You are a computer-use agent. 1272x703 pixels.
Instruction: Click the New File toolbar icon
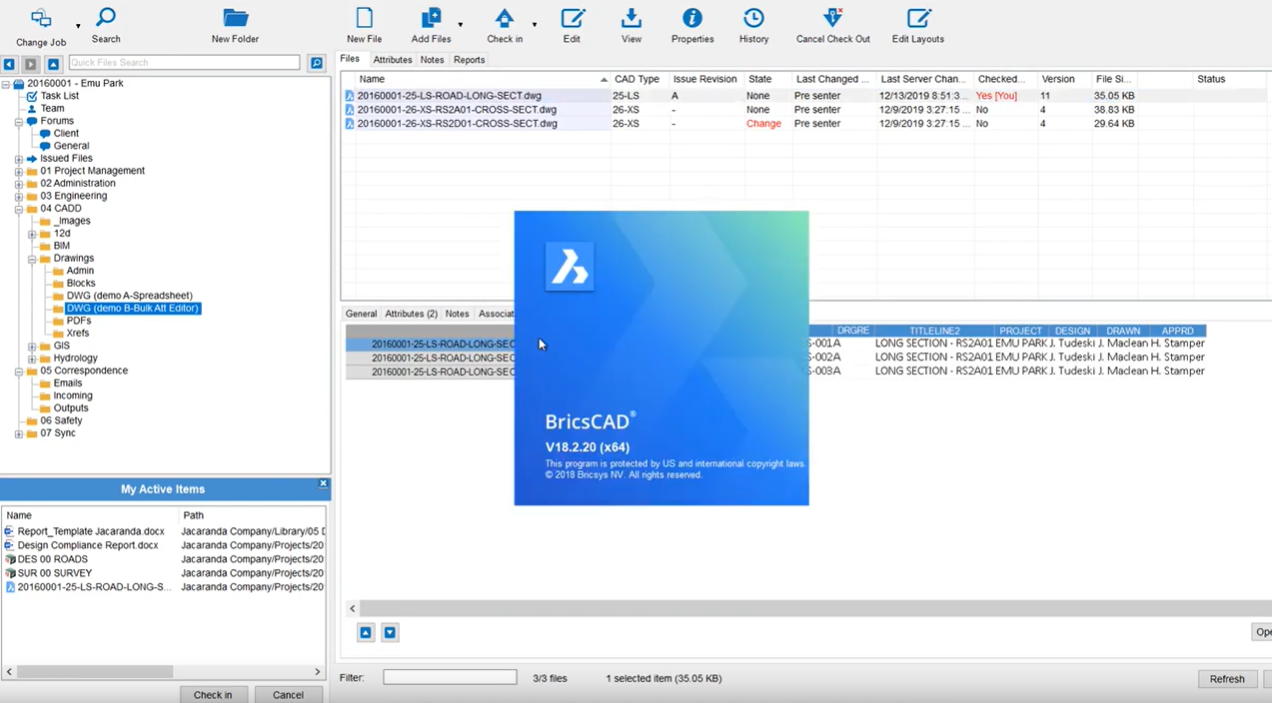coord(364,18)
